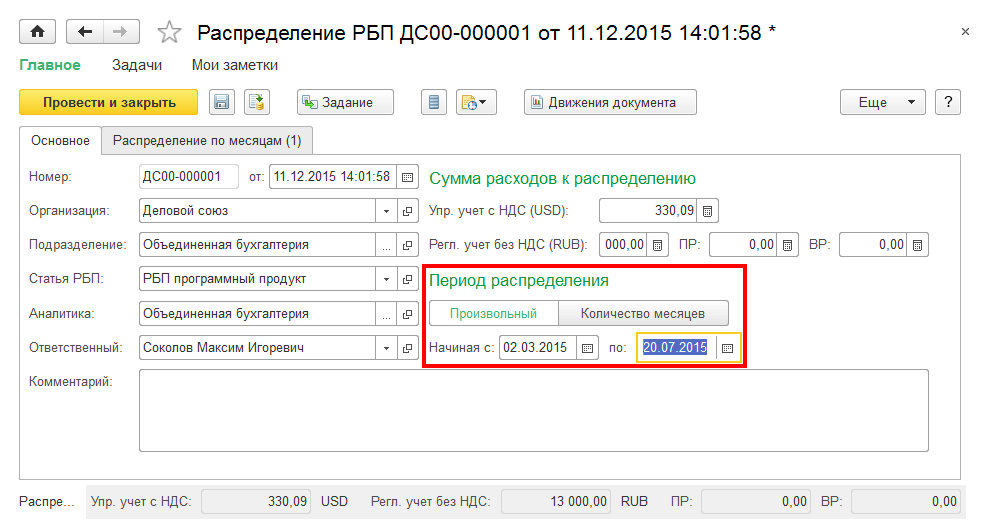Viewport: 987px width, 528px height.
Task: Open the calculator for Упр. учет с НДС amount
Action: click(x=707, y=211)
